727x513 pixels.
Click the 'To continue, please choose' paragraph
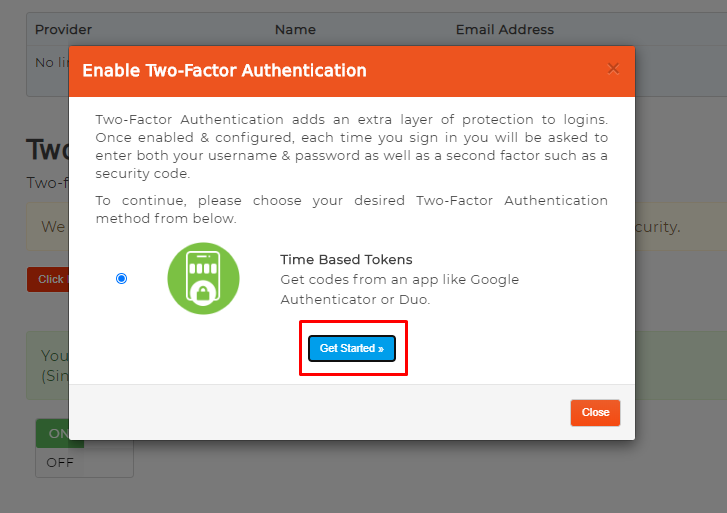pos(351,209)
